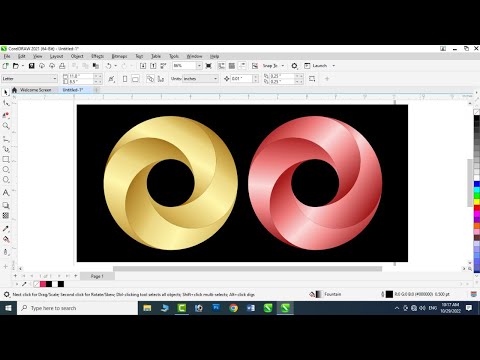The image size is (480, 360).
Task: Click the horizontal canvas scrollbar
Action: (x=247, y=269)
